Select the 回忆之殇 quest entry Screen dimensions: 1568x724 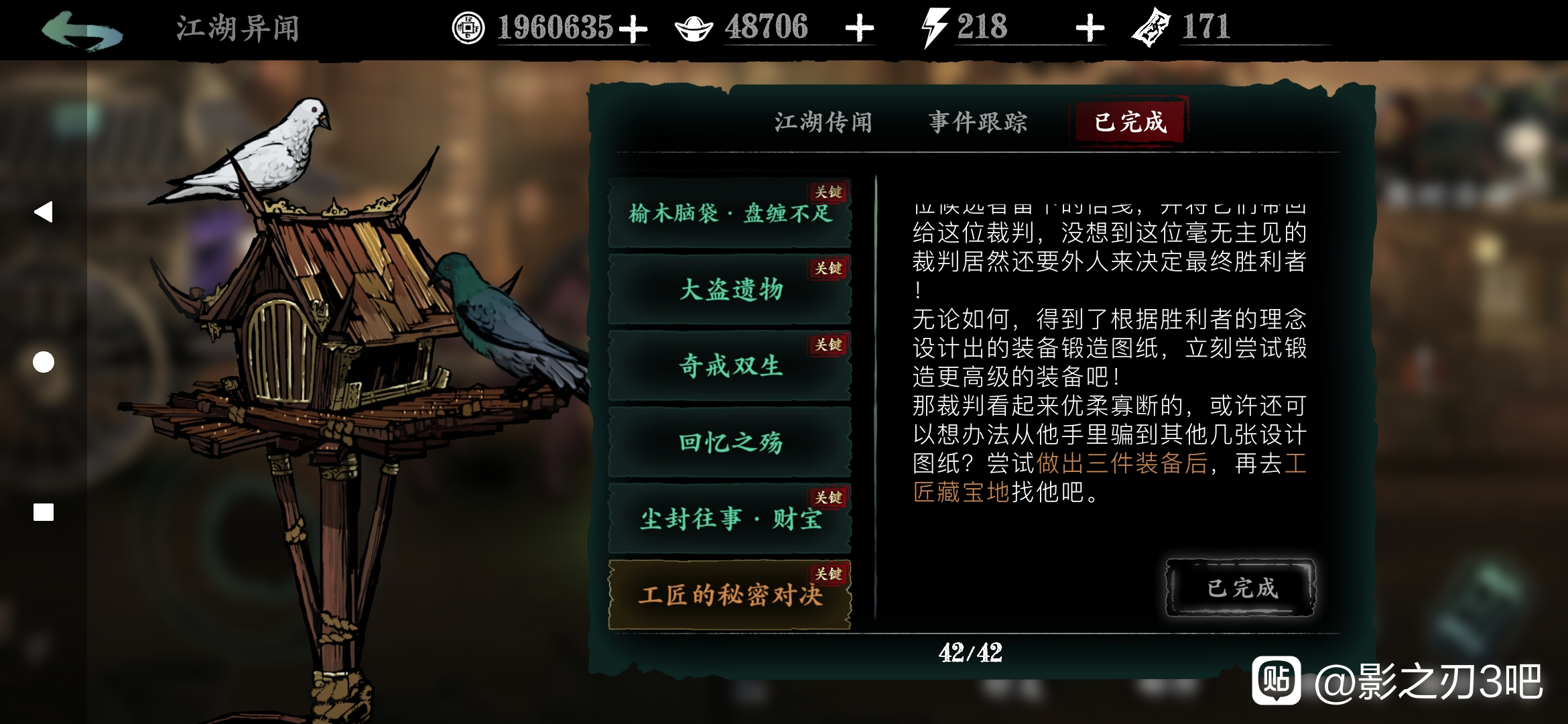click(729, 442)
